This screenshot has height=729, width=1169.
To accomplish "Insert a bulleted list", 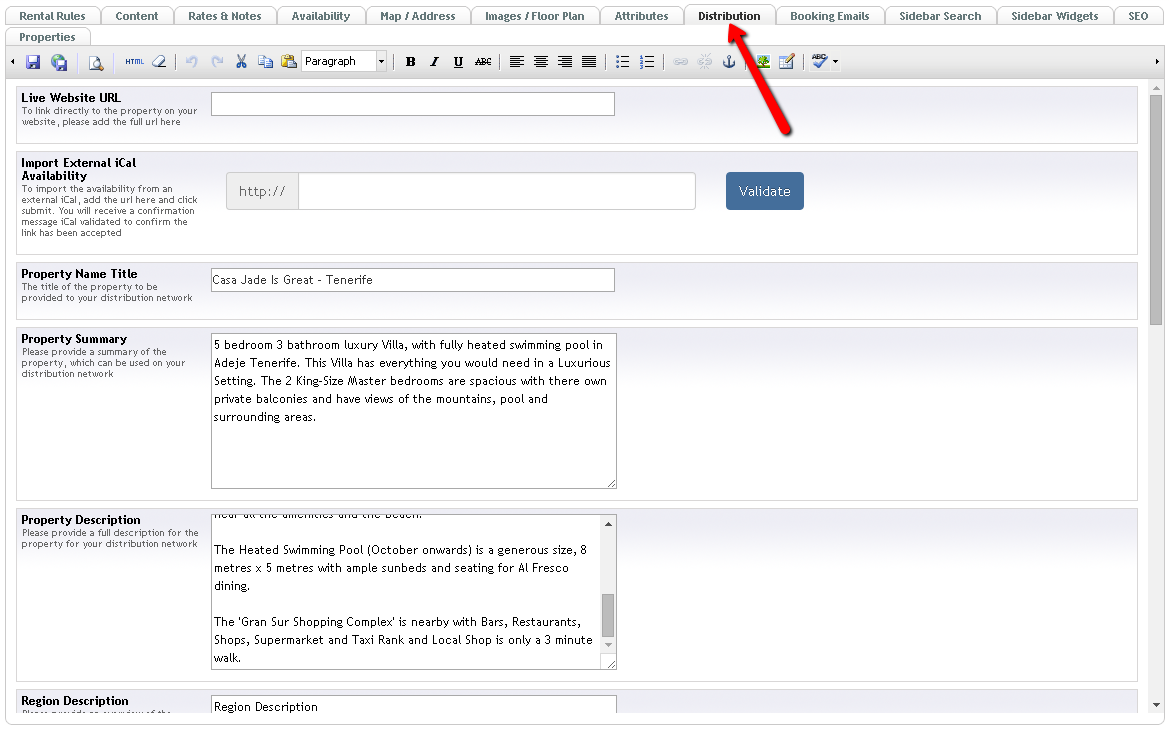I will coord(623,62).
